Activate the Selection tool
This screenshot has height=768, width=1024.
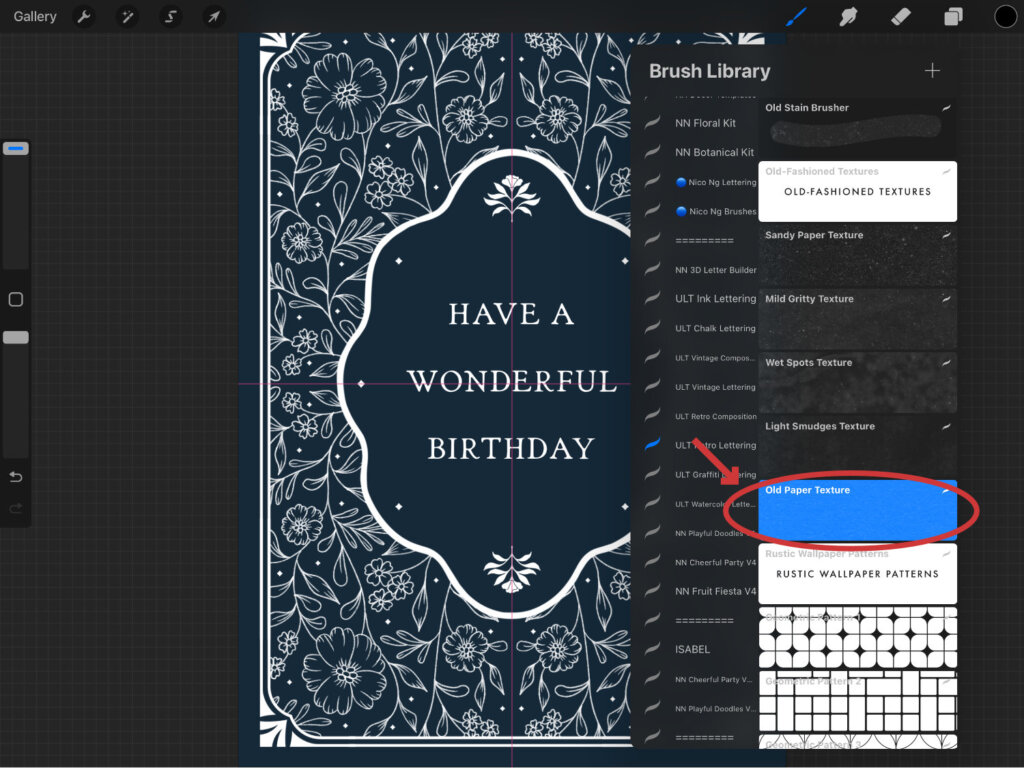[x=171, y=17]
